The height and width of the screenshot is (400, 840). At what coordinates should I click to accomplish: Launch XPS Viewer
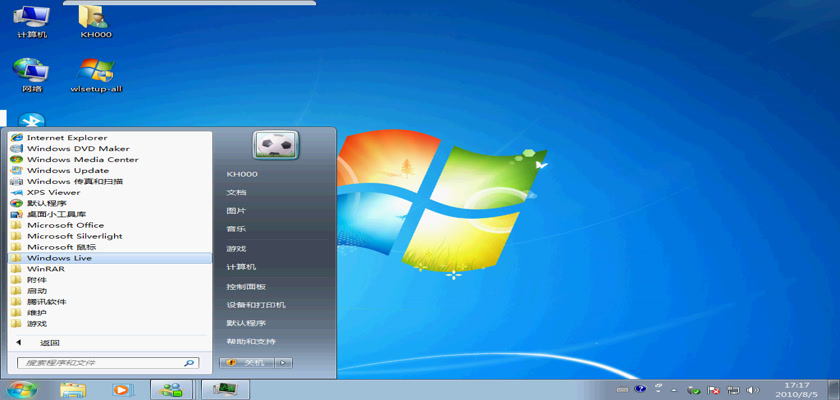110,192
